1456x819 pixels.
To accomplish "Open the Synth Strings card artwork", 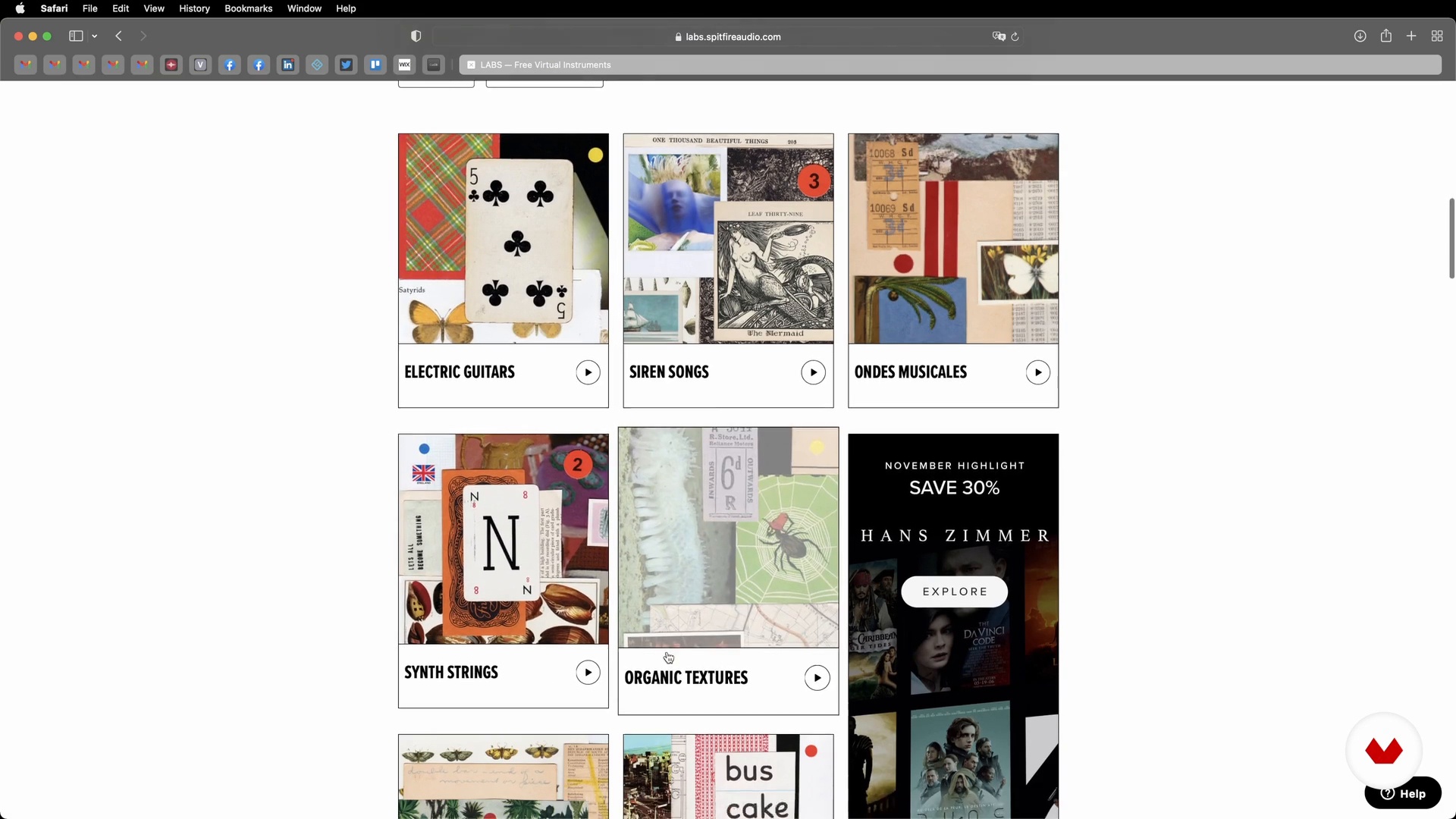I will pyautogui.click(x=504, y=539).
